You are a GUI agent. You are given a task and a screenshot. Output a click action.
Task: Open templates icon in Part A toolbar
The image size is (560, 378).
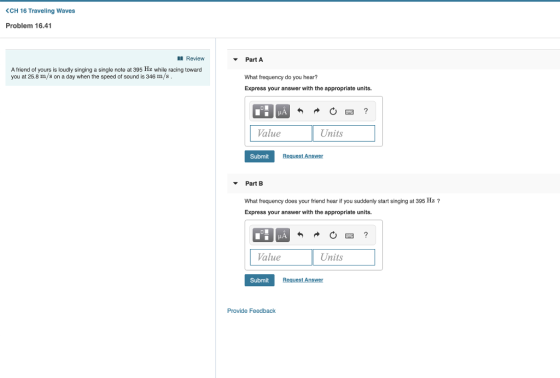point(263,111)
